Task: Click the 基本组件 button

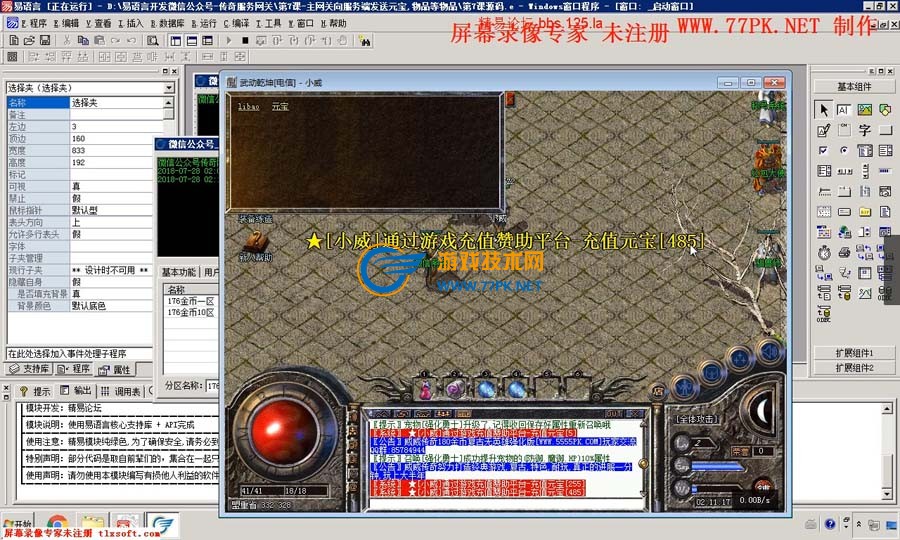Action: [x=854, y=87]
